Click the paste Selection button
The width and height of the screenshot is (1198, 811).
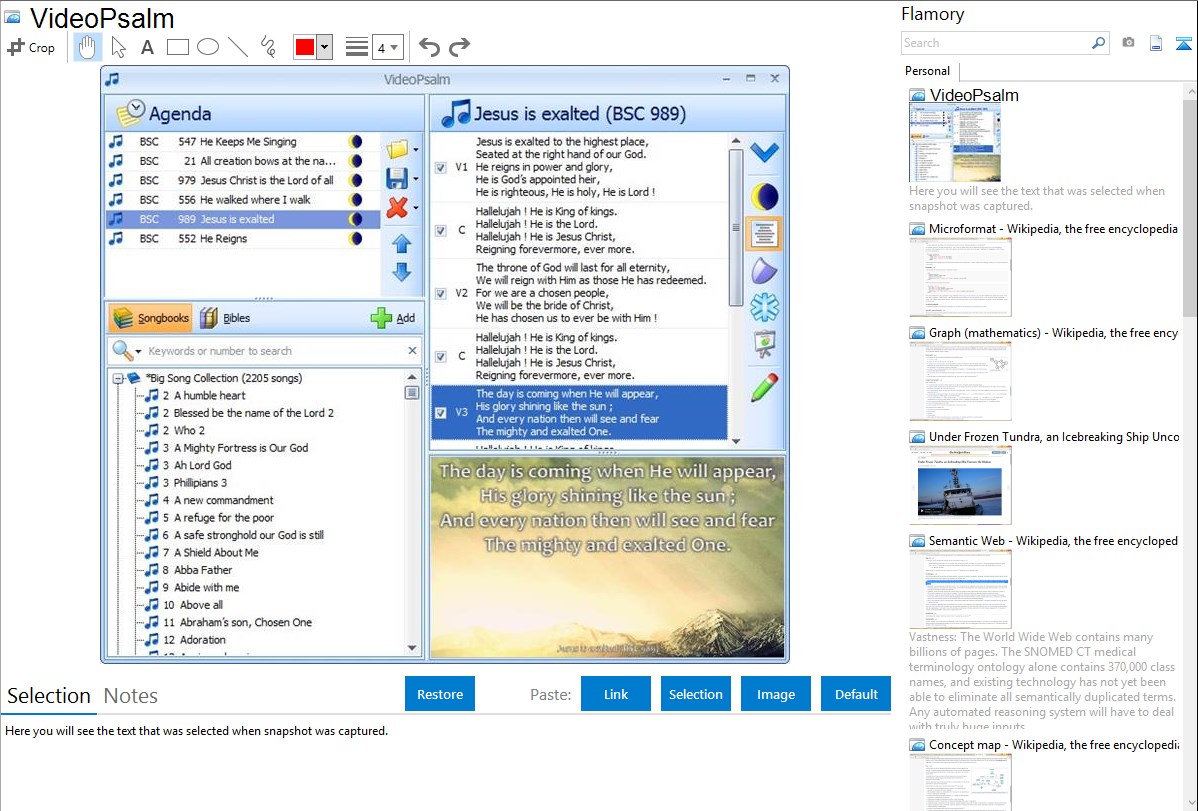696,694
